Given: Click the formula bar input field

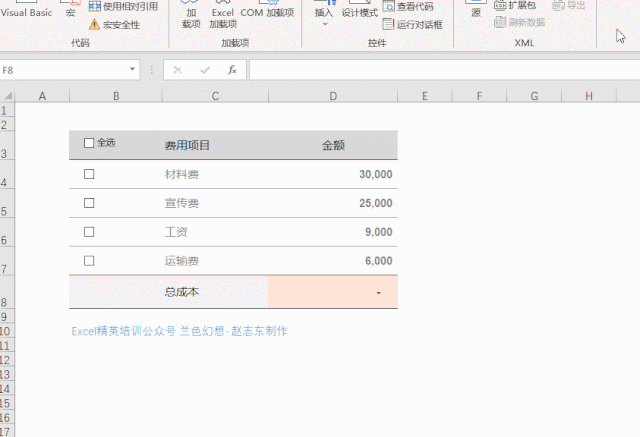Looking at the screenshot, I should (440, 70).
